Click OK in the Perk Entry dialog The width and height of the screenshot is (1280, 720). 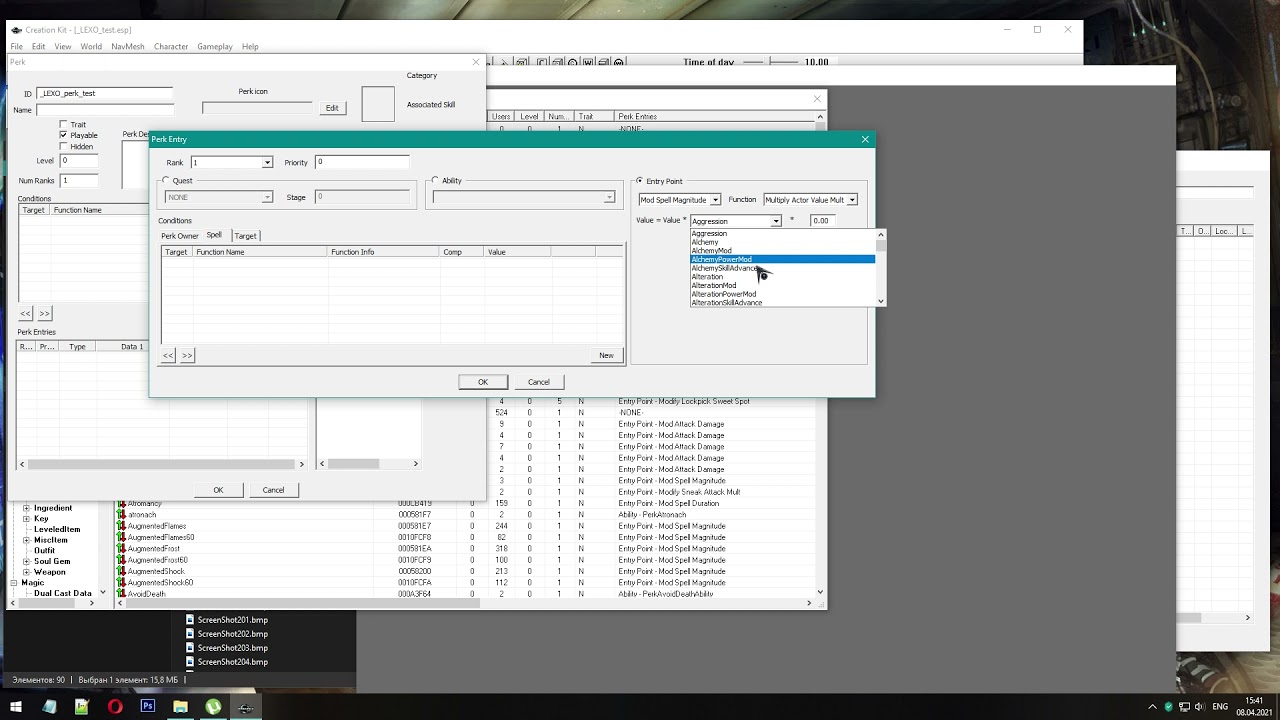pos(483,382)
